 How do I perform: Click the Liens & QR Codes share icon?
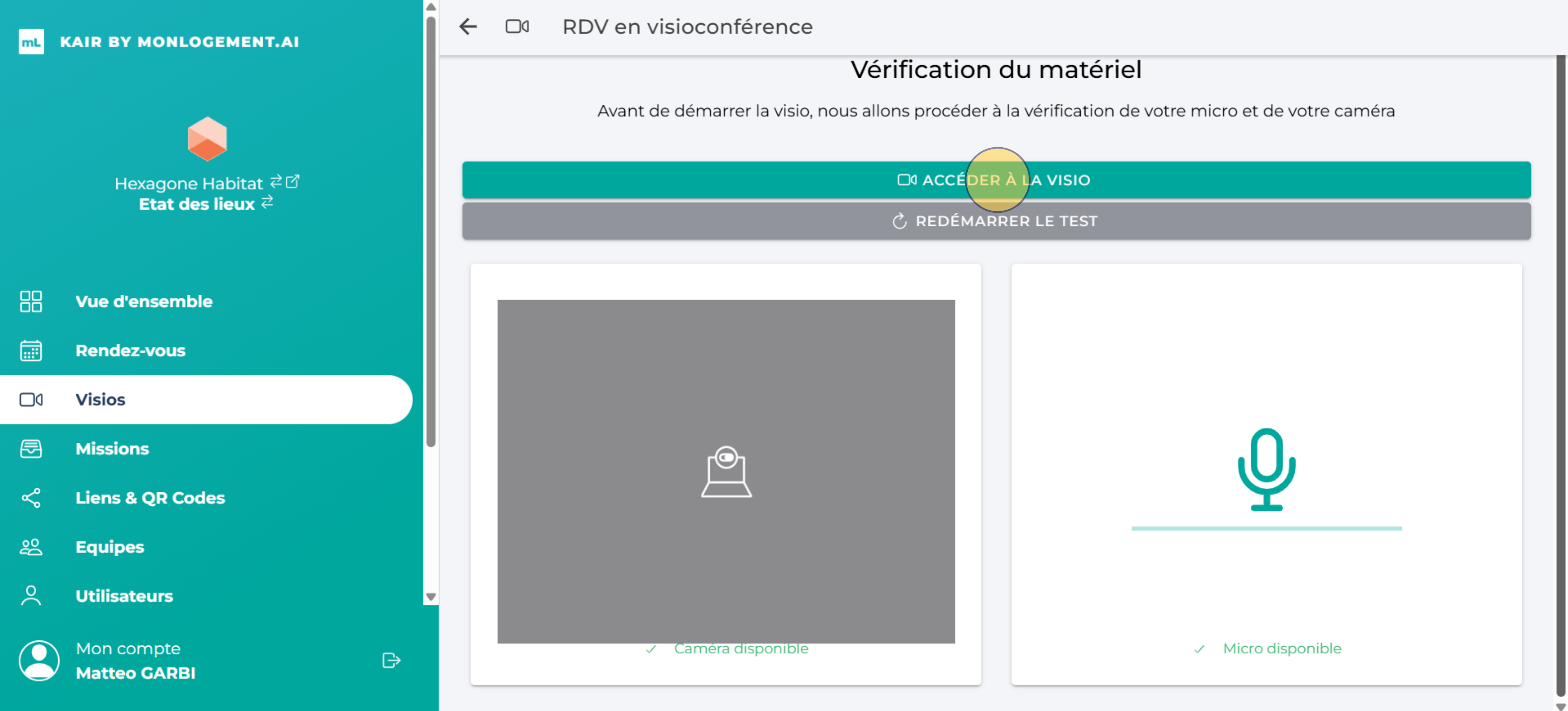click(31, 498)
